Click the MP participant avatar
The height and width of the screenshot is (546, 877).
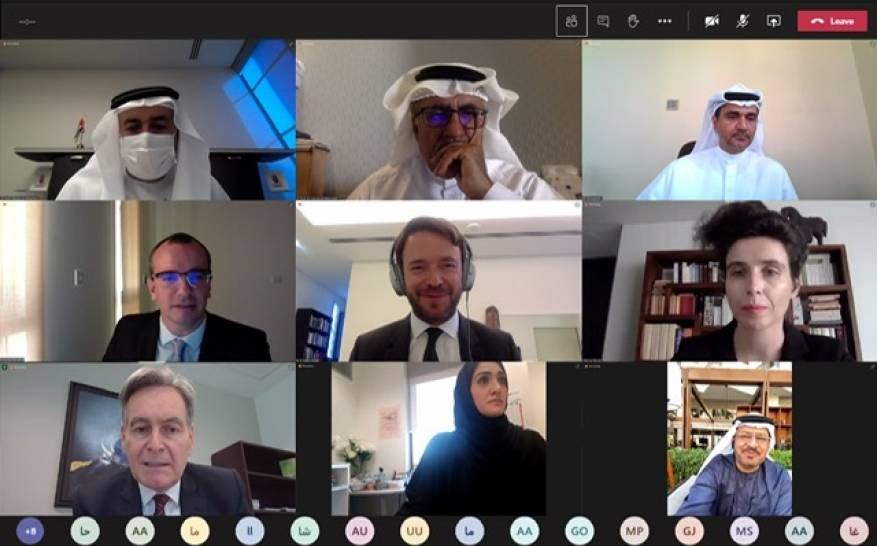click(x=634, y=530)
